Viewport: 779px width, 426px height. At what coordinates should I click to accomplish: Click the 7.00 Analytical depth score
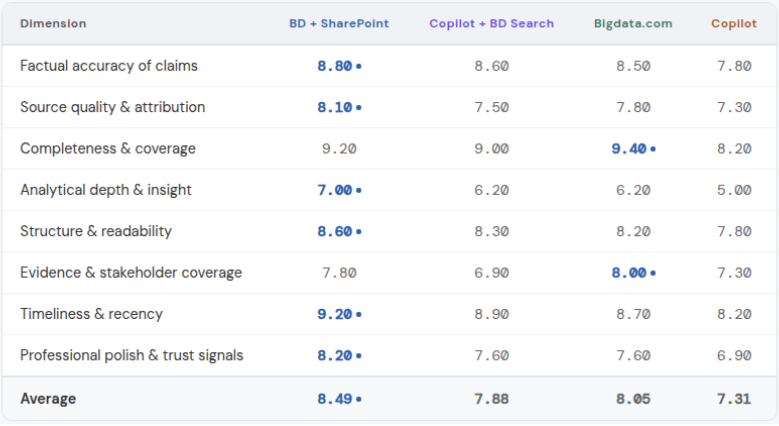[x=335, y=189]
